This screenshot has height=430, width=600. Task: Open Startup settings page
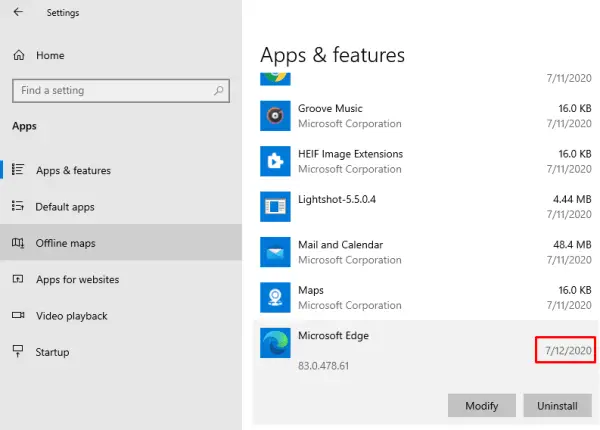click(x=52, y=352)
